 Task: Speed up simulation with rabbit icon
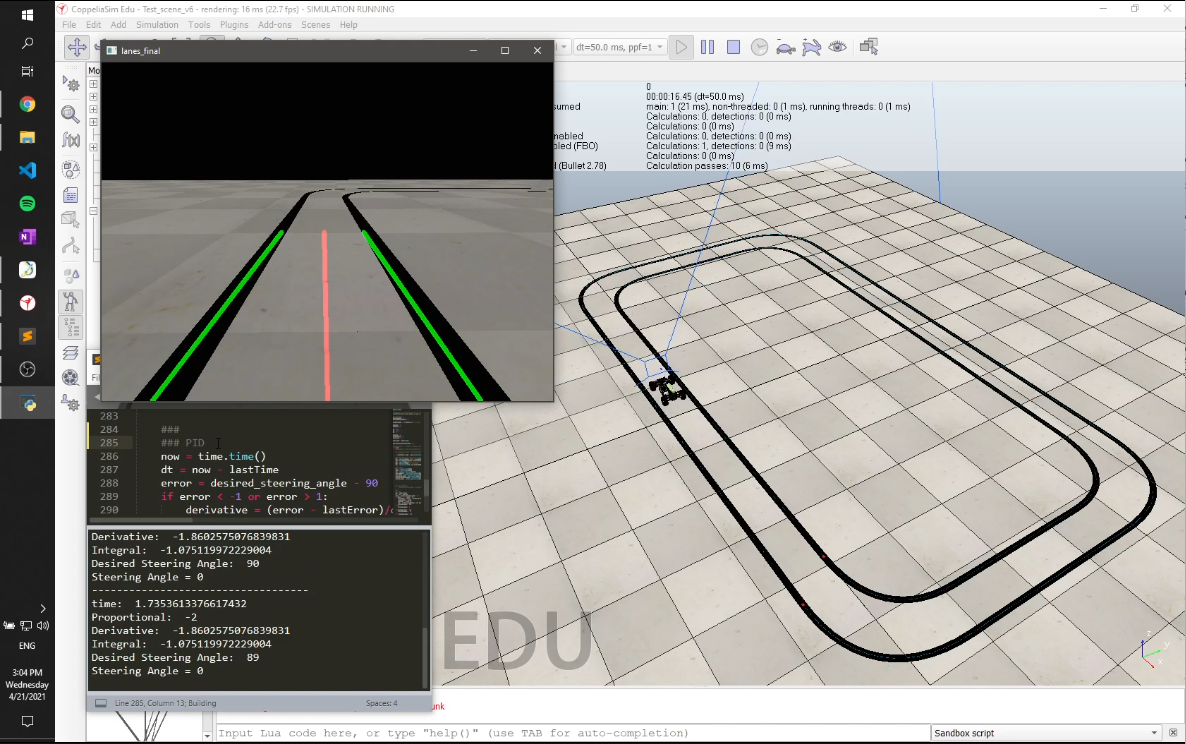click(812, 47)
